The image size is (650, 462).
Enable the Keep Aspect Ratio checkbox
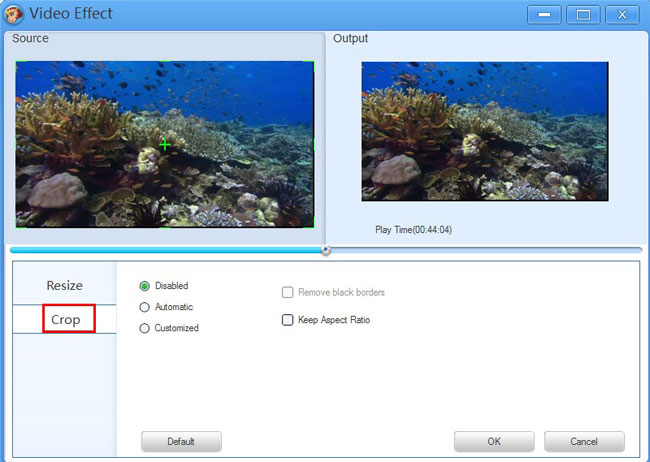288,320
